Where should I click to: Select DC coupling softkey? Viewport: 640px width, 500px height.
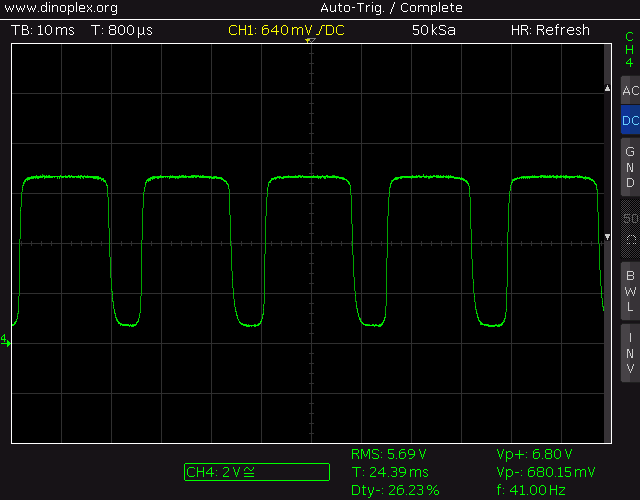(x=629, y=121)
